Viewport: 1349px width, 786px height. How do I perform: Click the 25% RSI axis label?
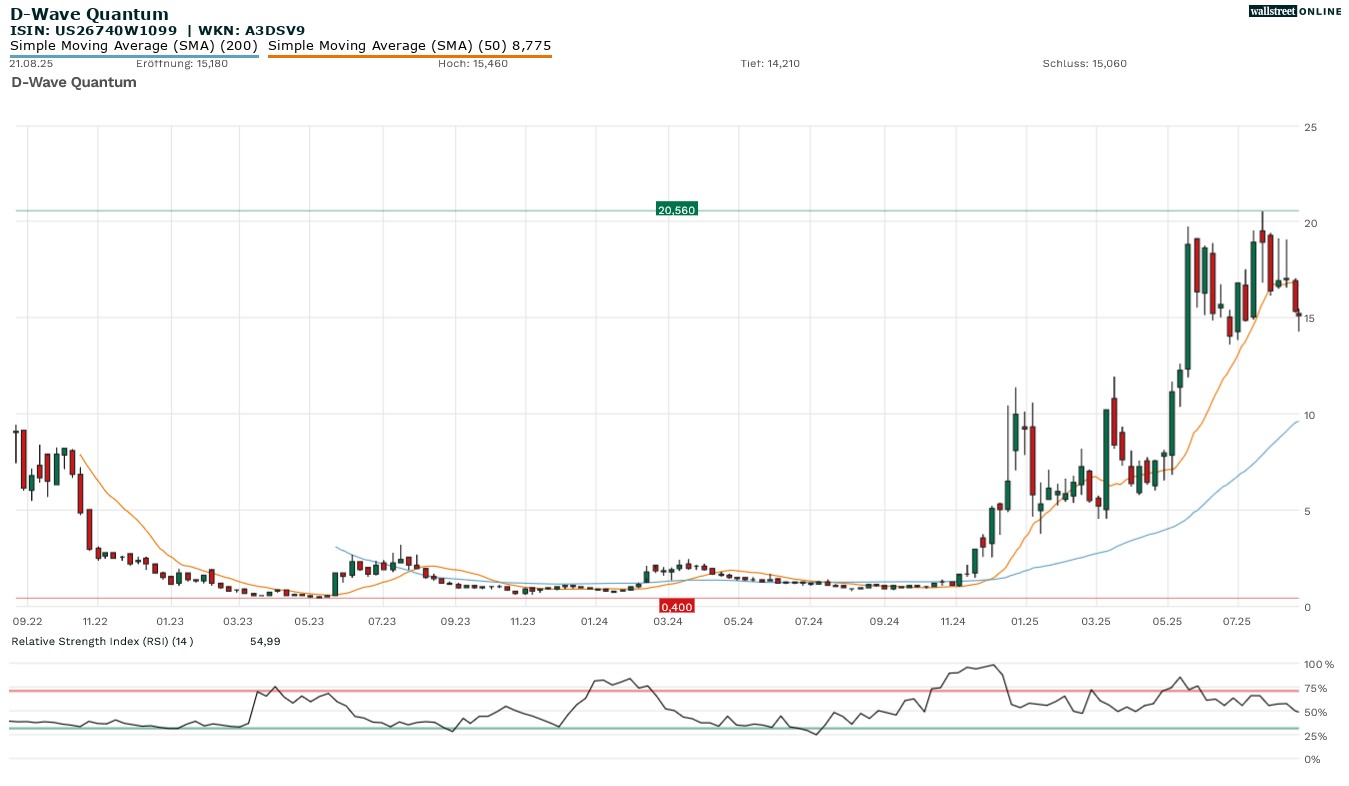tap(1315, 736)
